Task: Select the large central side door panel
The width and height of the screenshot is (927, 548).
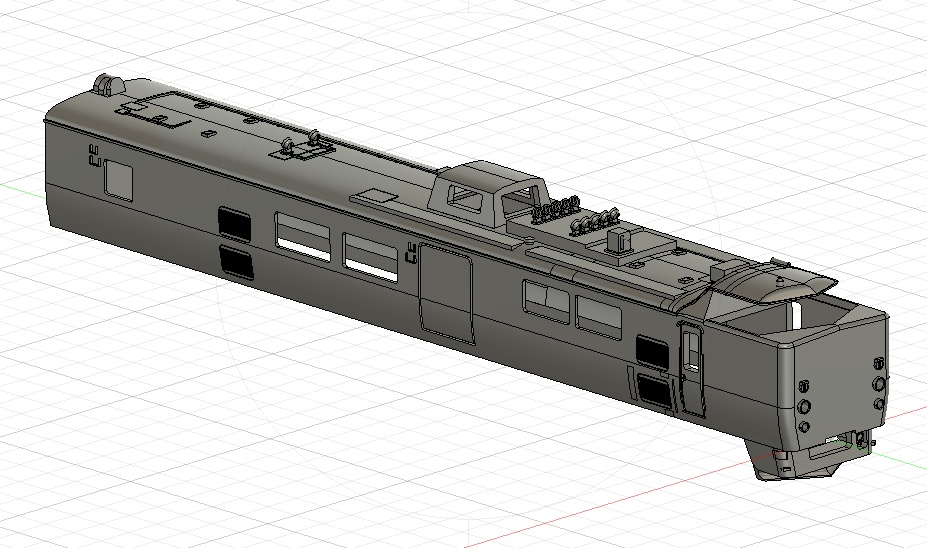Action: coord(446,294)
